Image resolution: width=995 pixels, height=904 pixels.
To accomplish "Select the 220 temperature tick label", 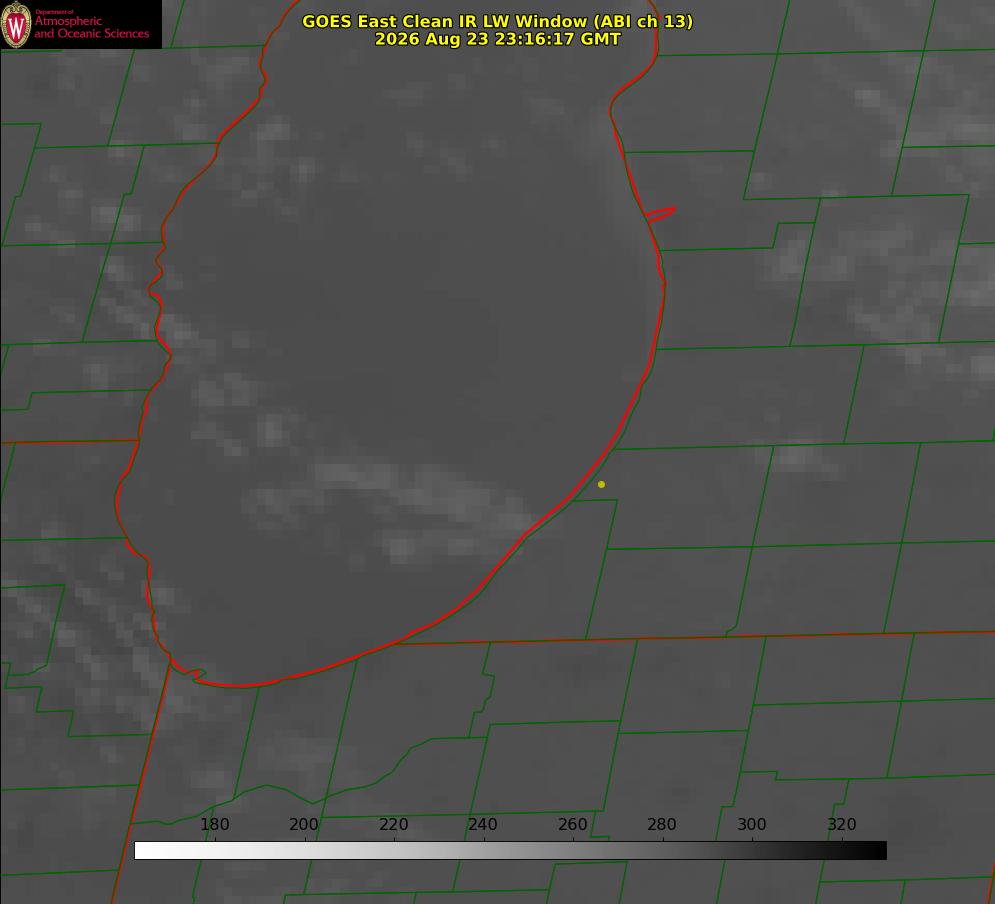I will click(x=393, y=824).
